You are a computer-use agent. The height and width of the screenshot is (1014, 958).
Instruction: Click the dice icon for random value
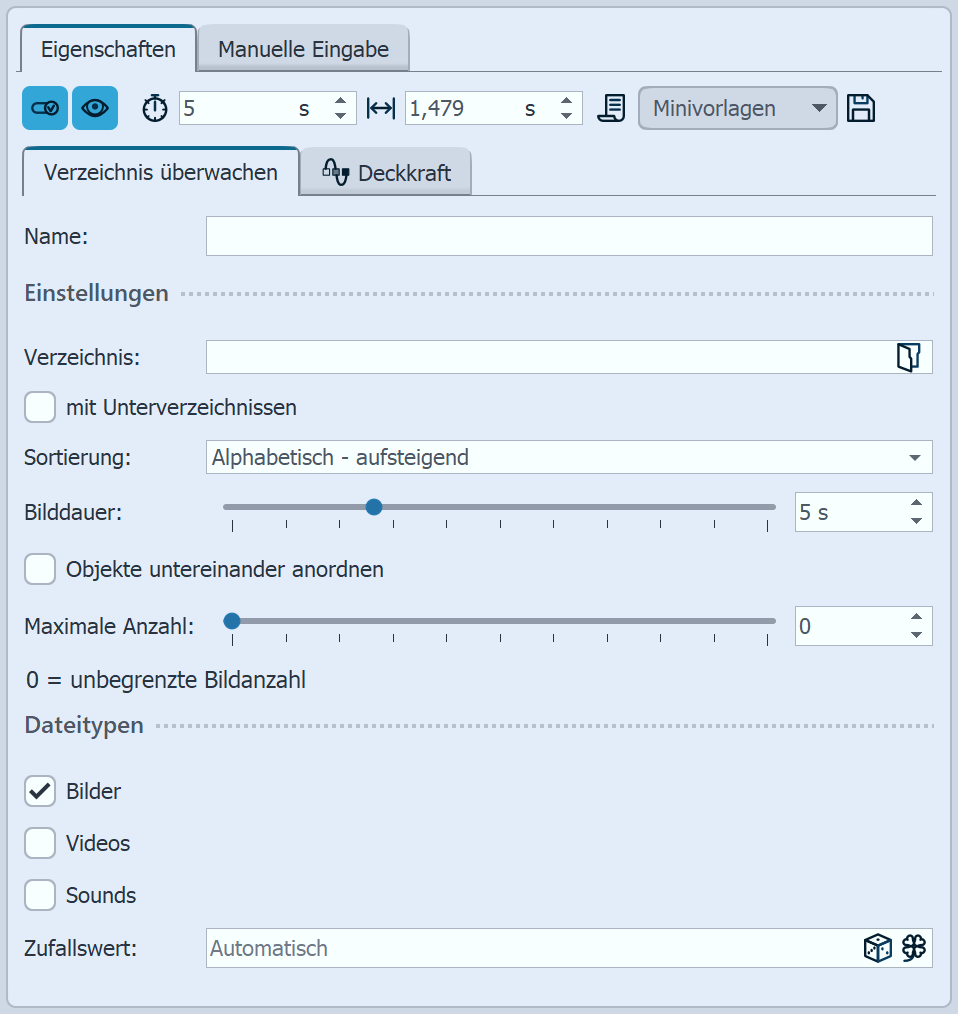click(877, 948)
